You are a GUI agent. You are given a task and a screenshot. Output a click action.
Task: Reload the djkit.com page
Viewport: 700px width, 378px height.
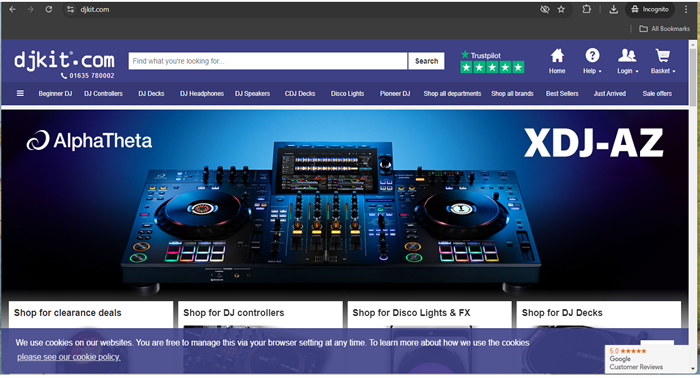(49, 9)
